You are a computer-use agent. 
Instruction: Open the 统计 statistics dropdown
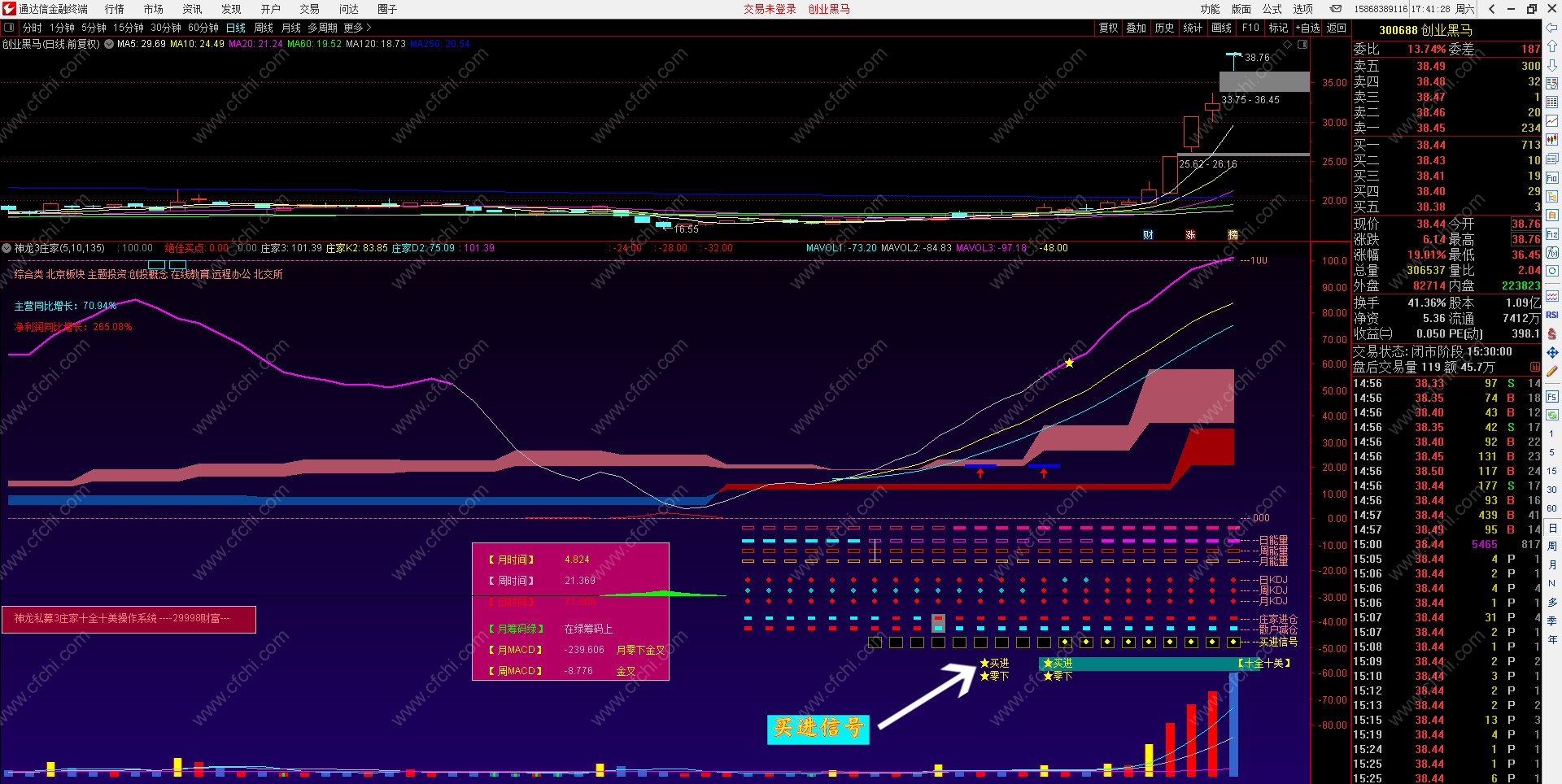pyautogui.click(x=1193, y=28)
